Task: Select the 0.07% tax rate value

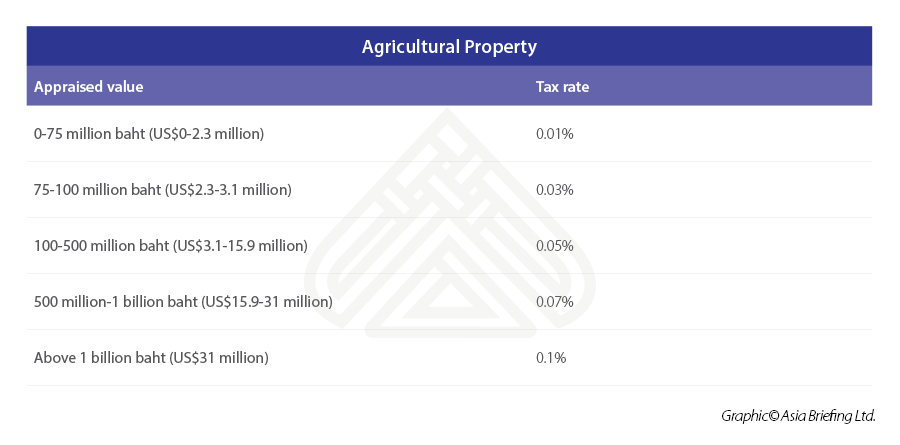Action: point(555,301)
